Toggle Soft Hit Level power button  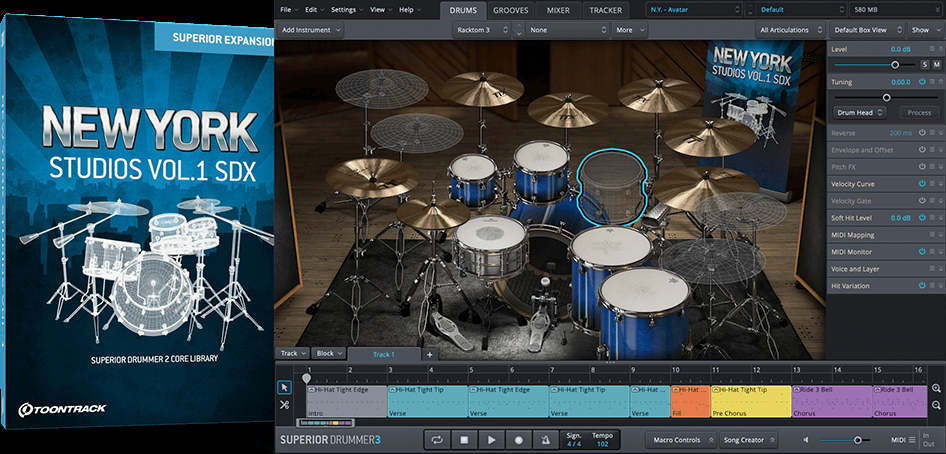coord(922,218)
